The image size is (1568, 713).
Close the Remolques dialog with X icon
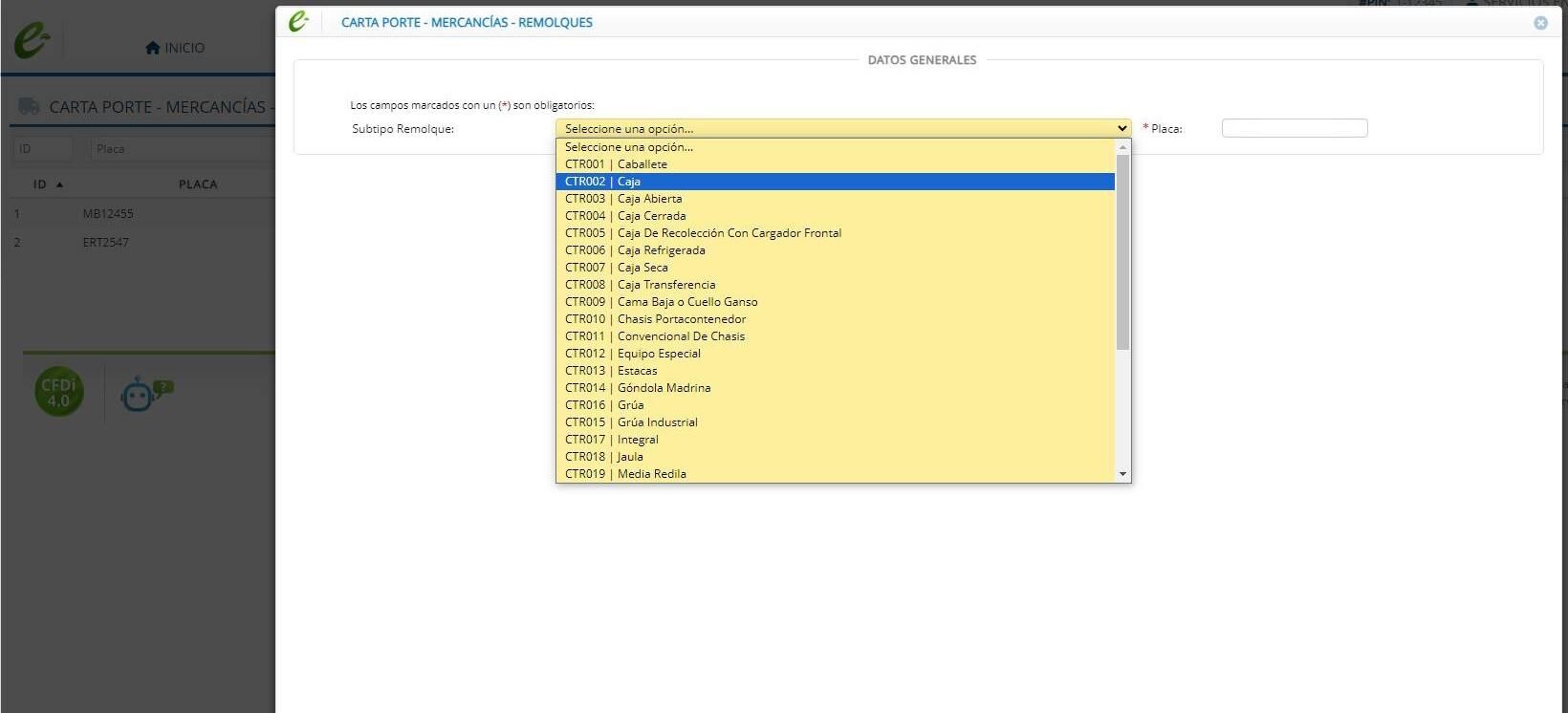pos(1540,23)
